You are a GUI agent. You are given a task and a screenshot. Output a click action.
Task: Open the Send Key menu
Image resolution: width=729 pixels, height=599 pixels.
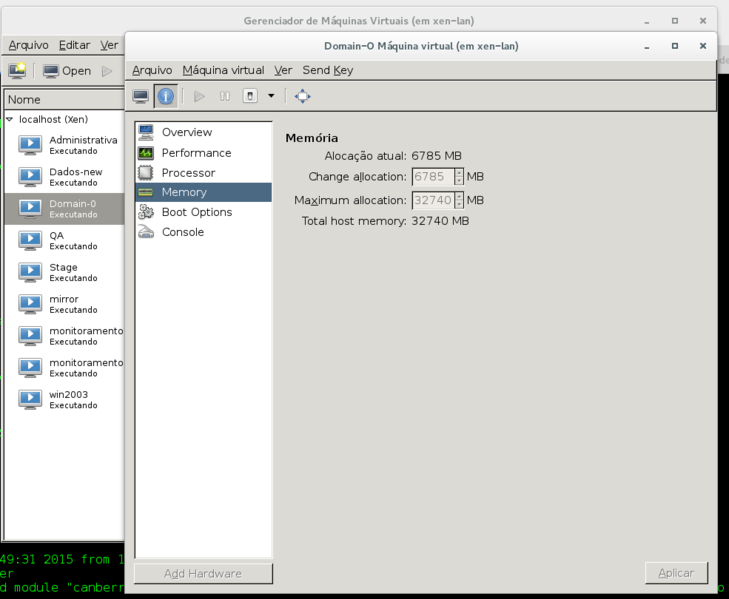click(328, 70)
